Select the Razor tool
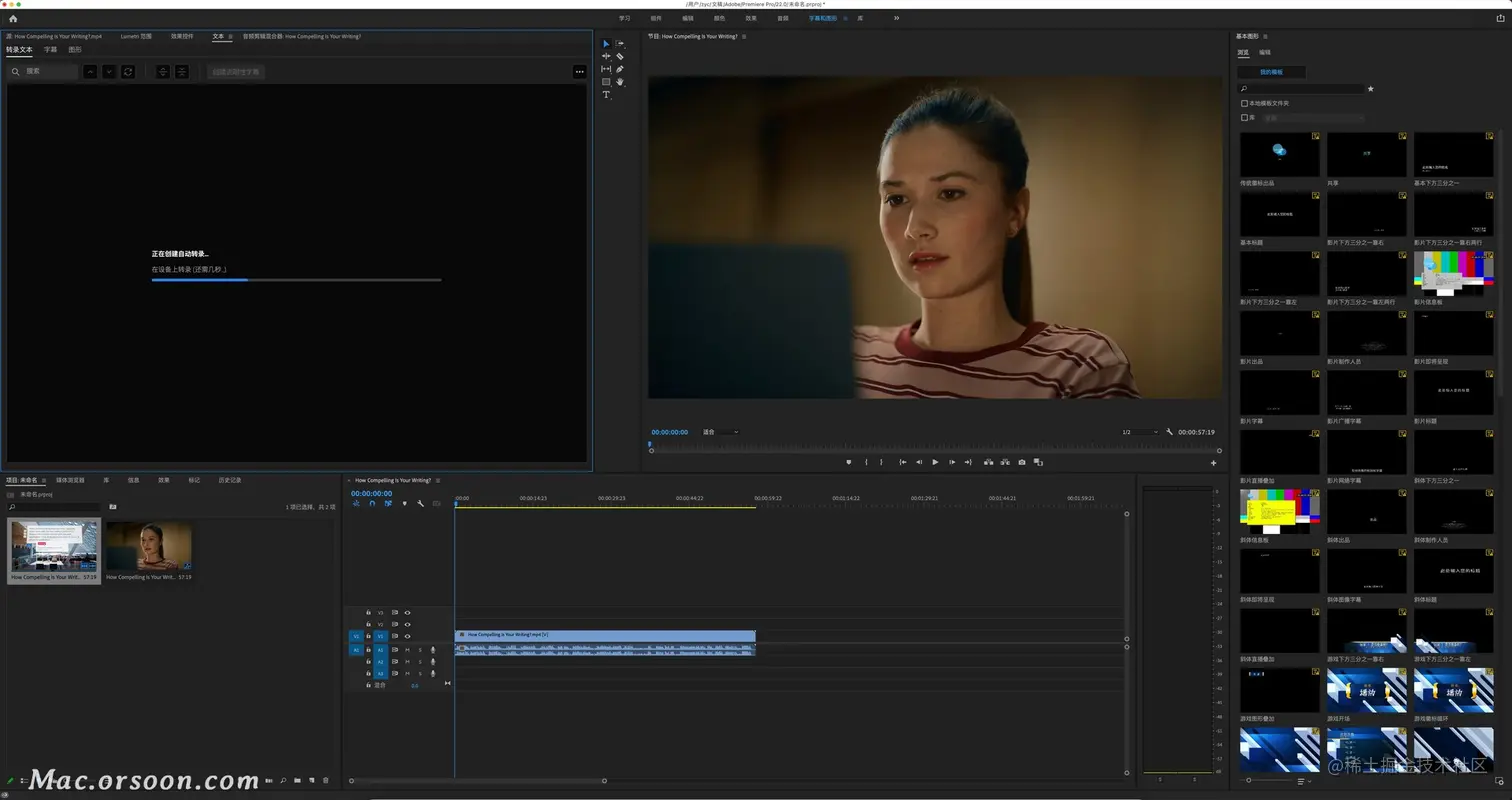The width and height of the screenshot is (1512, 800). coord(620,57)
